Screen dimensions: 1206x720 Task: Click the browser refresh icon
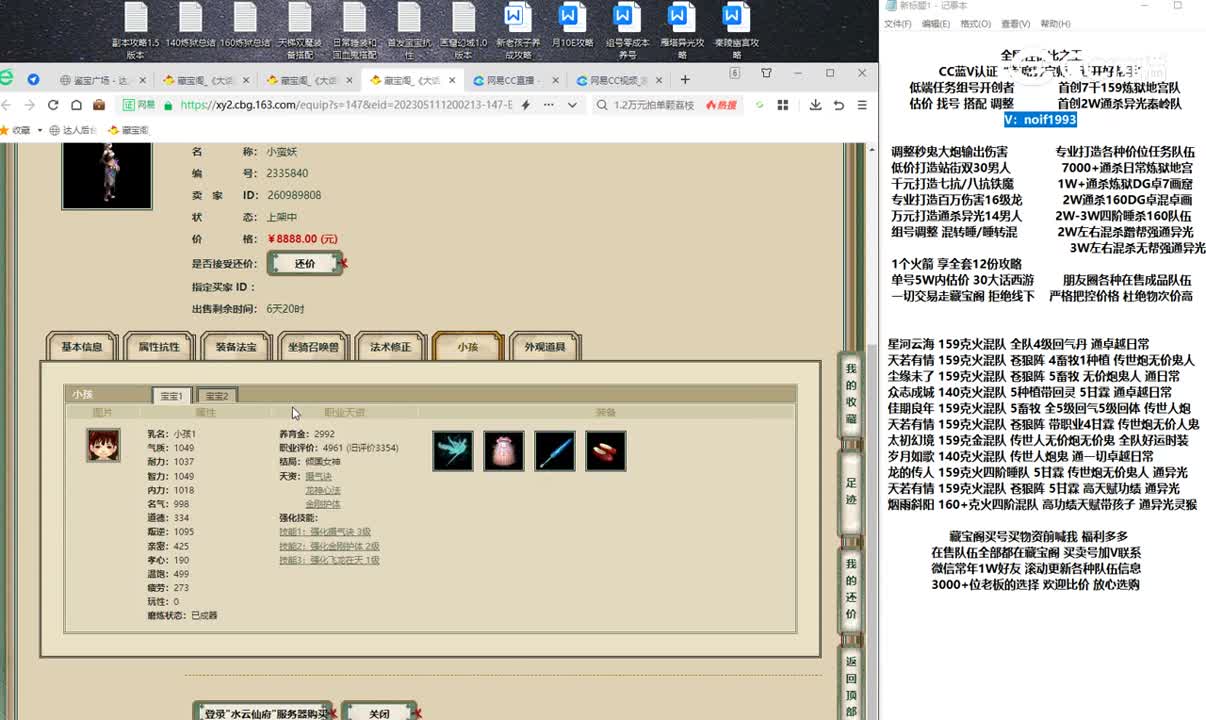tap(53, 105)
